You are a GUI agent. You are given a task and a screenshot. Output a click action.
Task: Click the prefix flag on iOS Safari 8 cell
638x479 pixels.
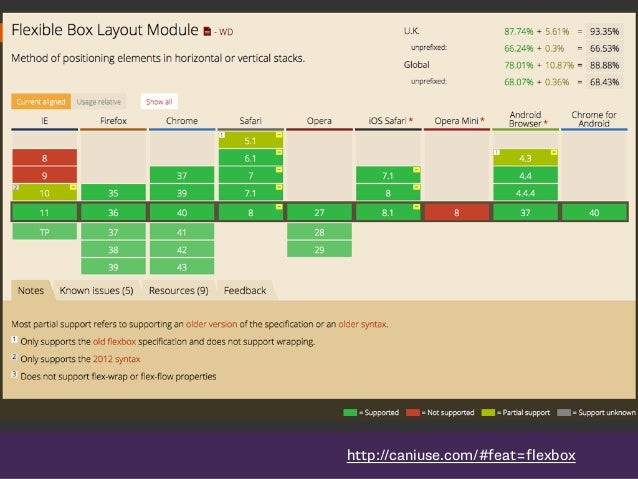417,187
